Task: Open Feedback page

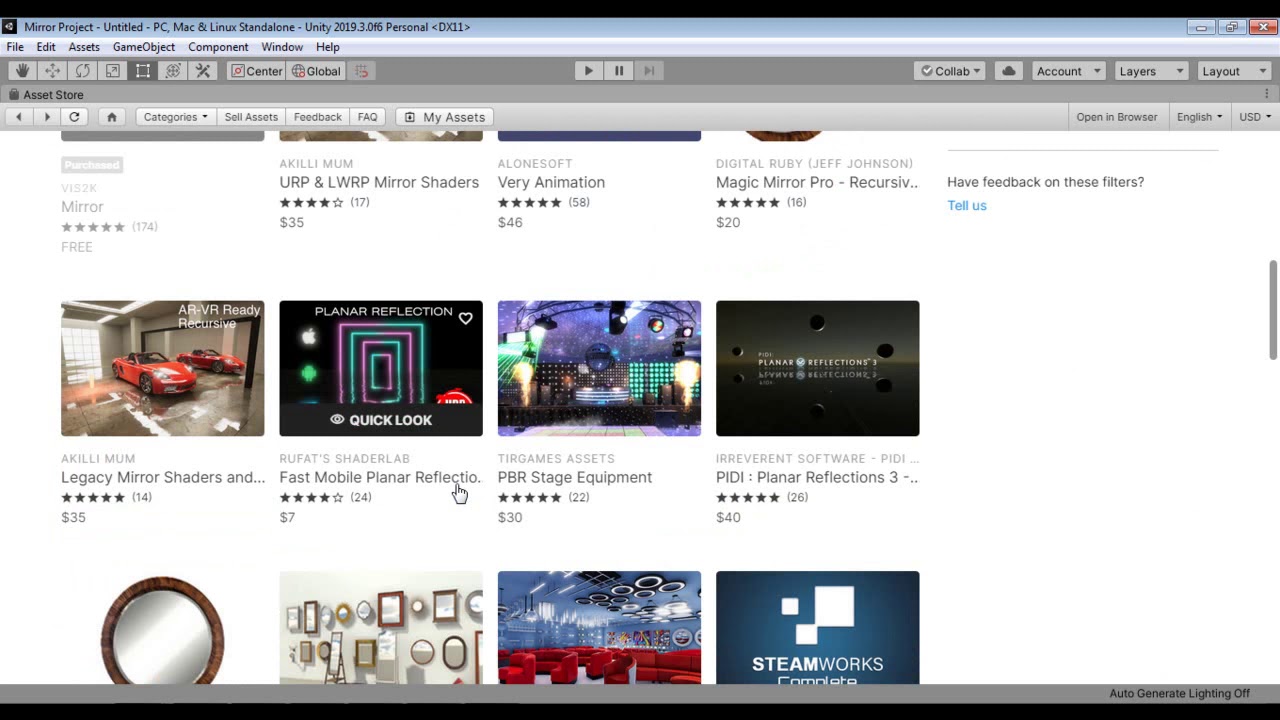Action: 318,117
